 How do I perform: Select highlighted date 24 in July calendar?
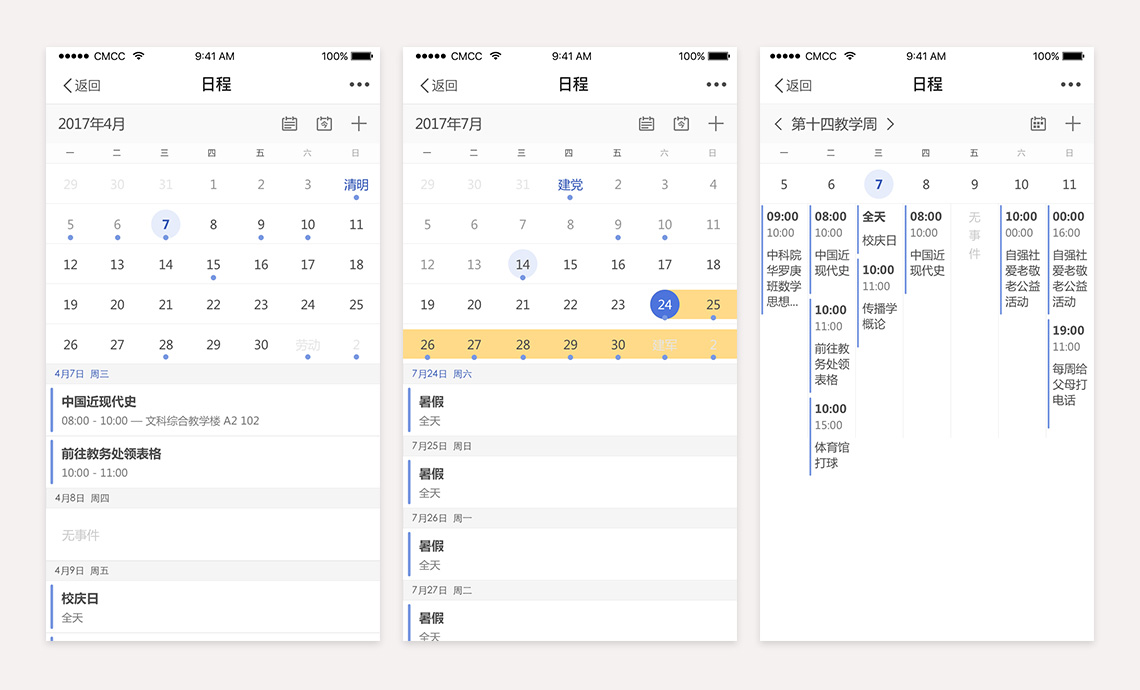click(665, 305)
